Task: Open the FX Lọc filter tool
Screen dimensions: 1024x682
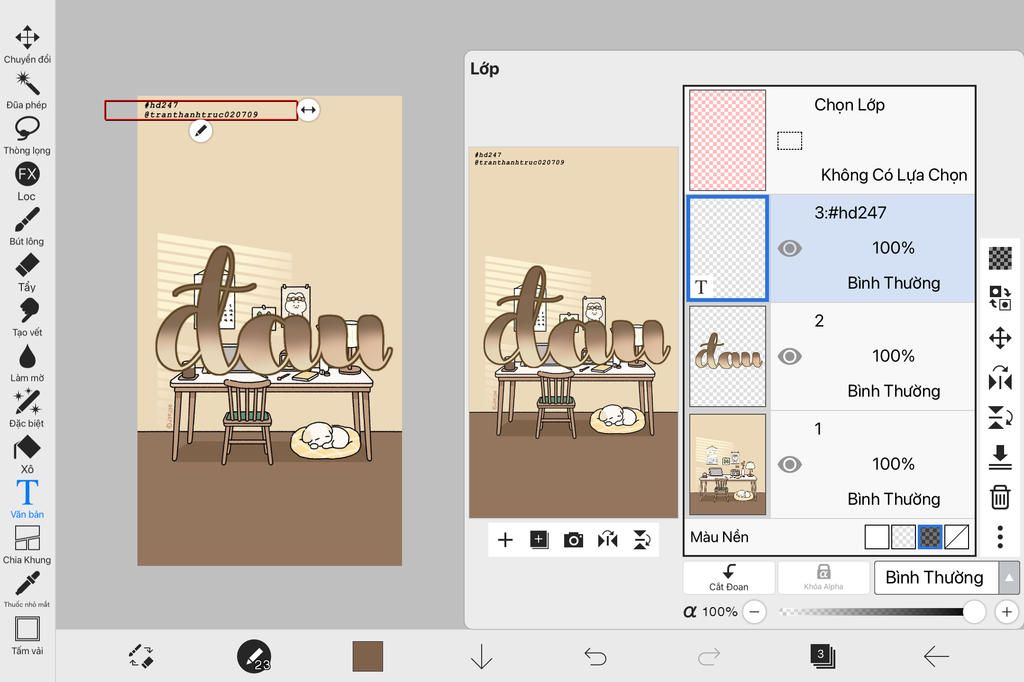Action: coord(27,182)
